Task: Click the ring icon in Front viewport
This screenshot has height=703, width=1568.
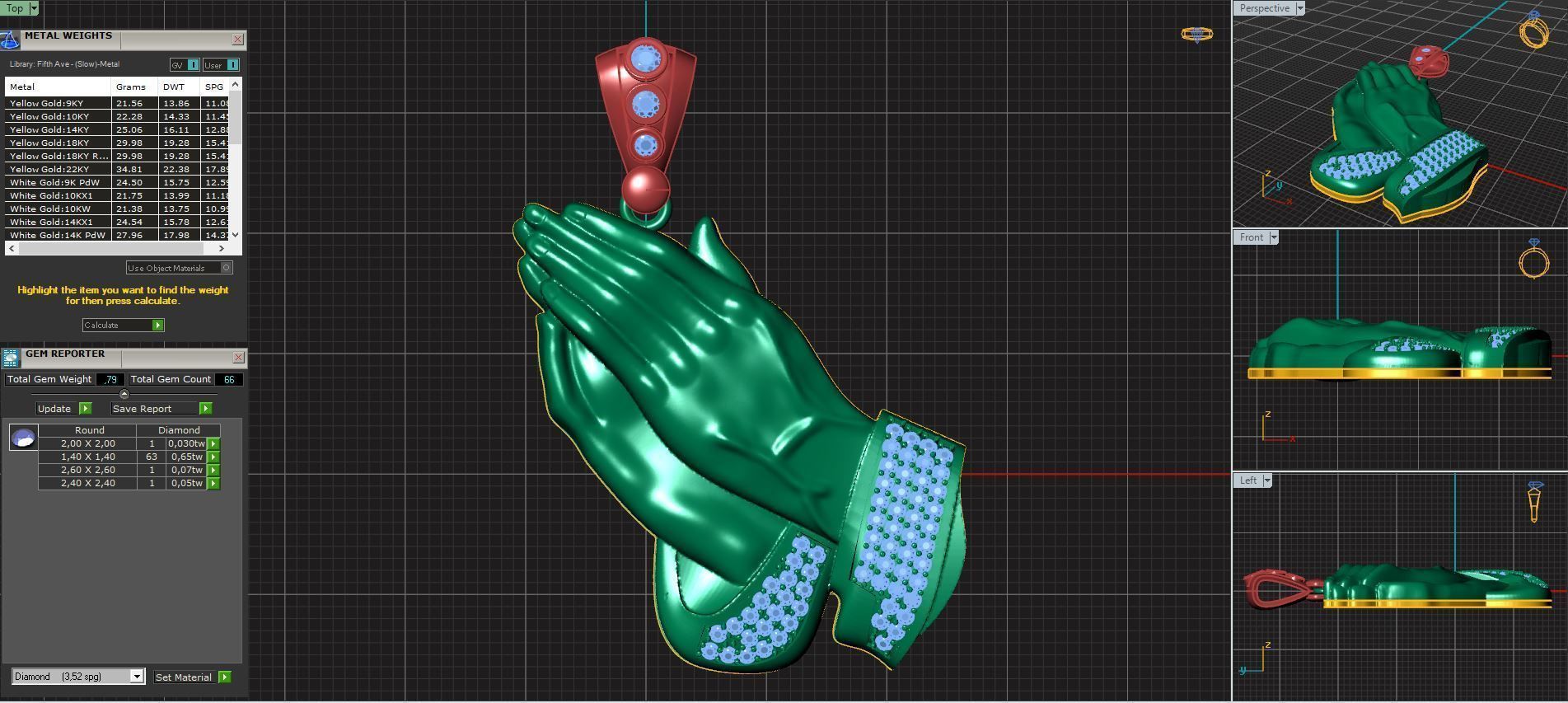Action: pyautogui.click(x=1533, y=260)
